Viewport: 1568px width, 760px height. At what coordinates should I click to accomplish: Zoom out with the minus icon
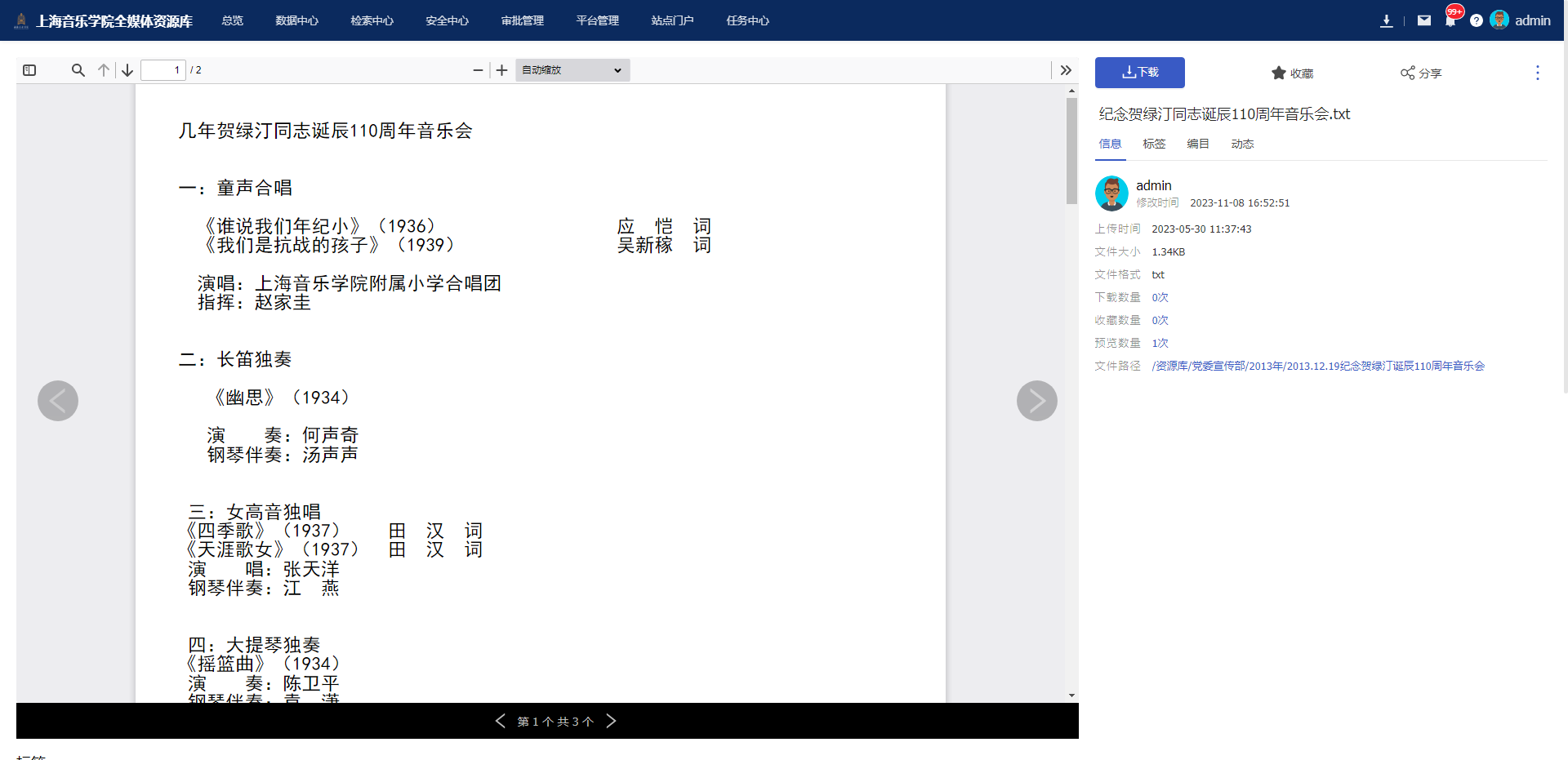(x=478, y=70)
